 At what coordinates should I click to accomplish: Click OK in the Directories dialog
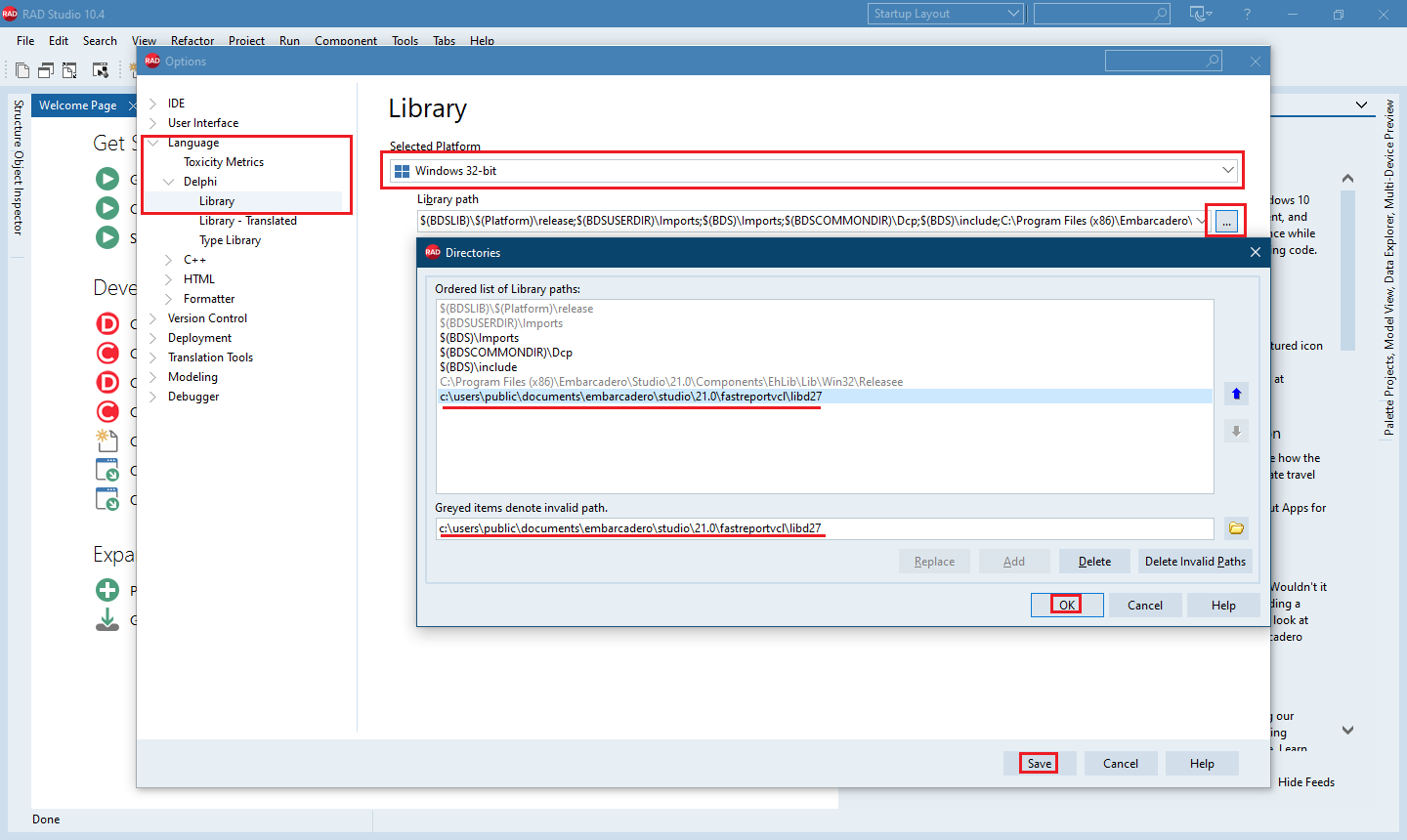pos(1067,606)
